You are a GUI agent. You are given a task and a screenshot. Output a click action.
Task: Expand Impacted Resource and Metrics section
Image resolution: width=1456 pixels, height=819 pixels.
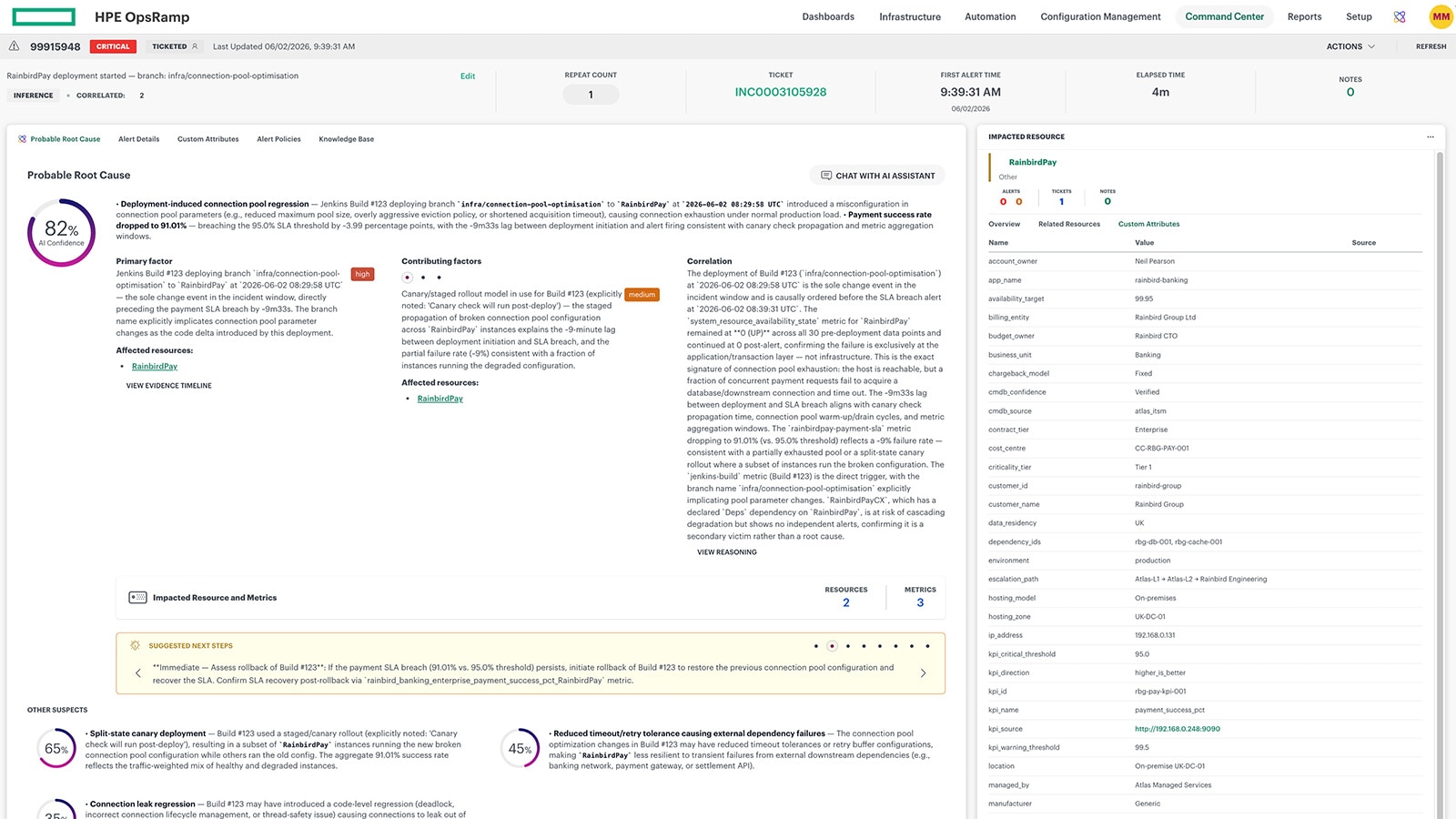point(531,598)
